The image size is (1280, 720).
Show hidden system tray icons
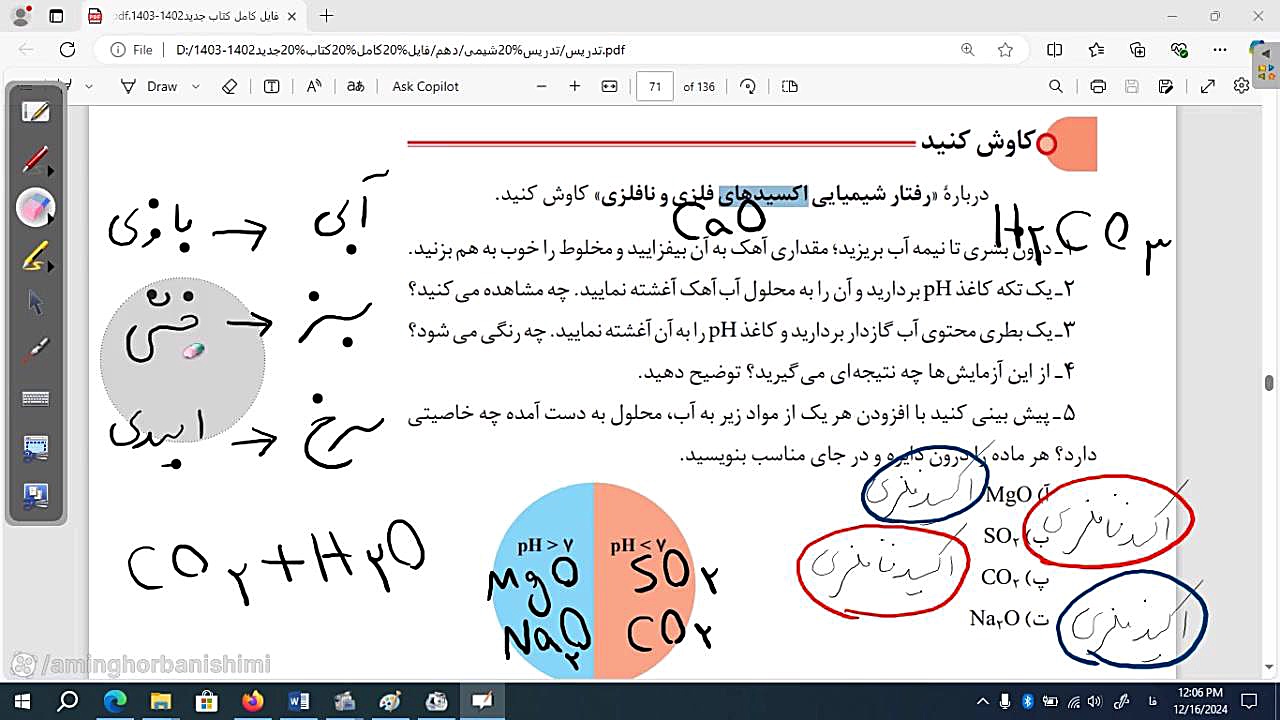(983, 701)
